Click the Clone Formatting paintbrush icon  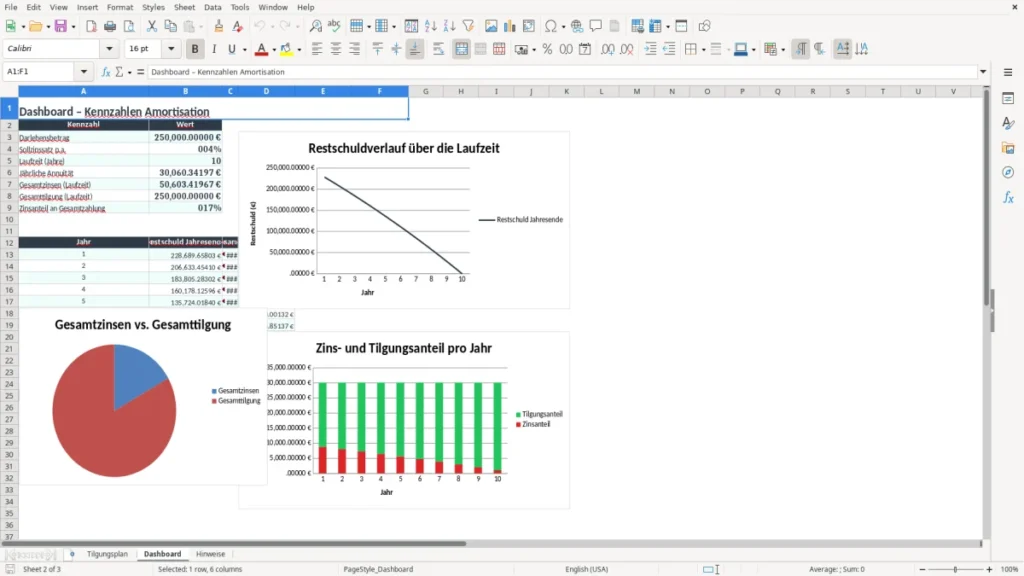219,26
